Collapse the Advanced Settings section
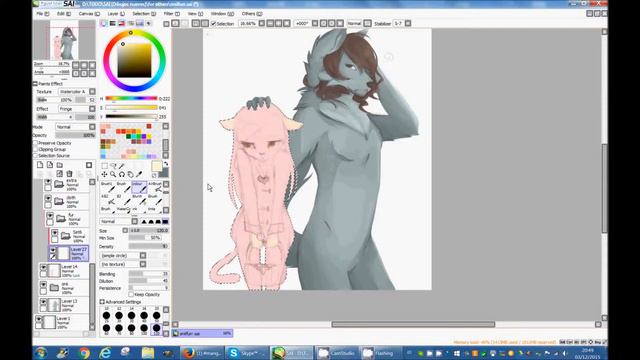This screenshot has width=640, height=360. 102,302
